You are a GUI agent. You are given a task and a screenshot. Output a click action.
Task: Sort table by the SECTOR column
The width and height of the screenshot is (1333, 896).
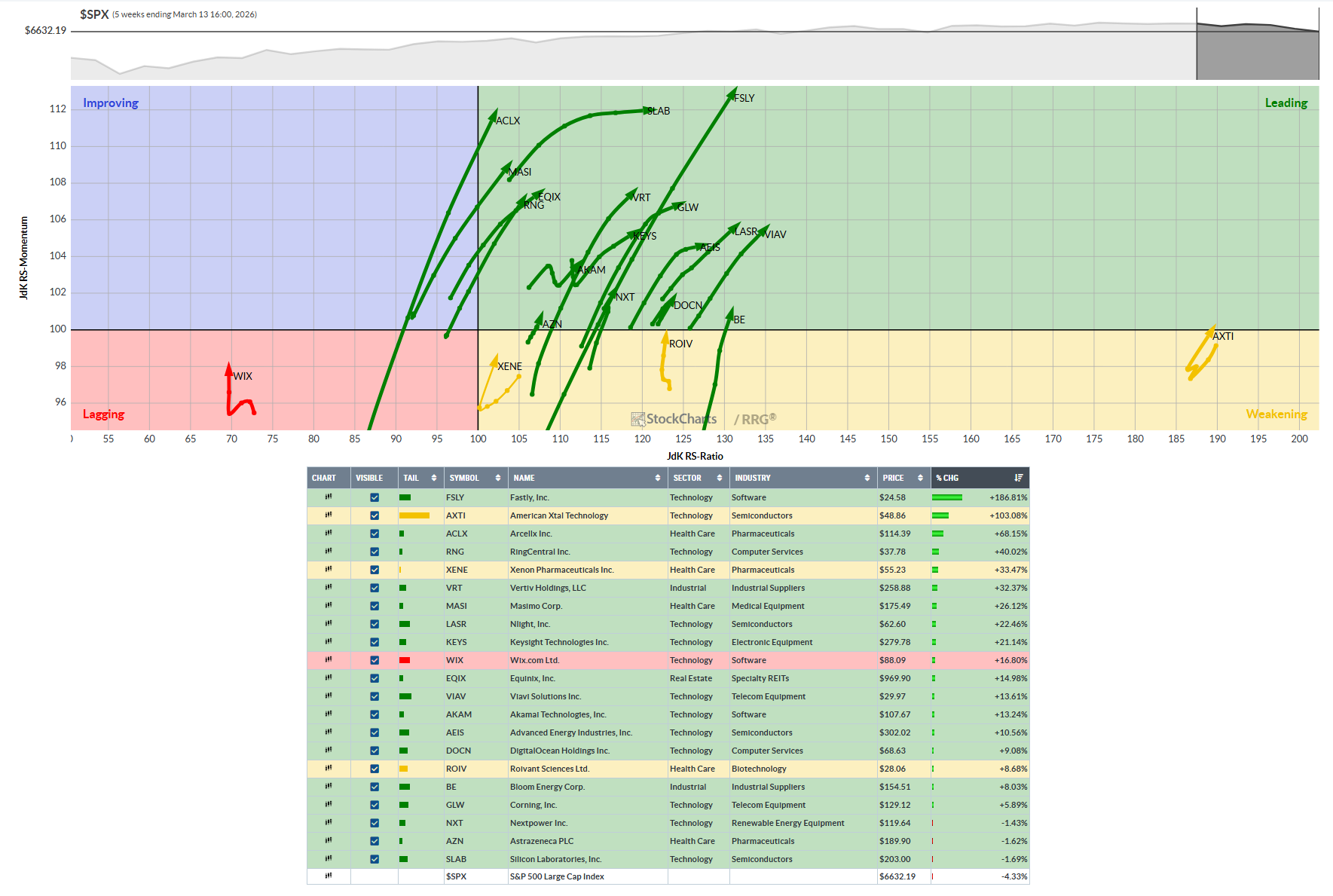click(x=698, y=478)
